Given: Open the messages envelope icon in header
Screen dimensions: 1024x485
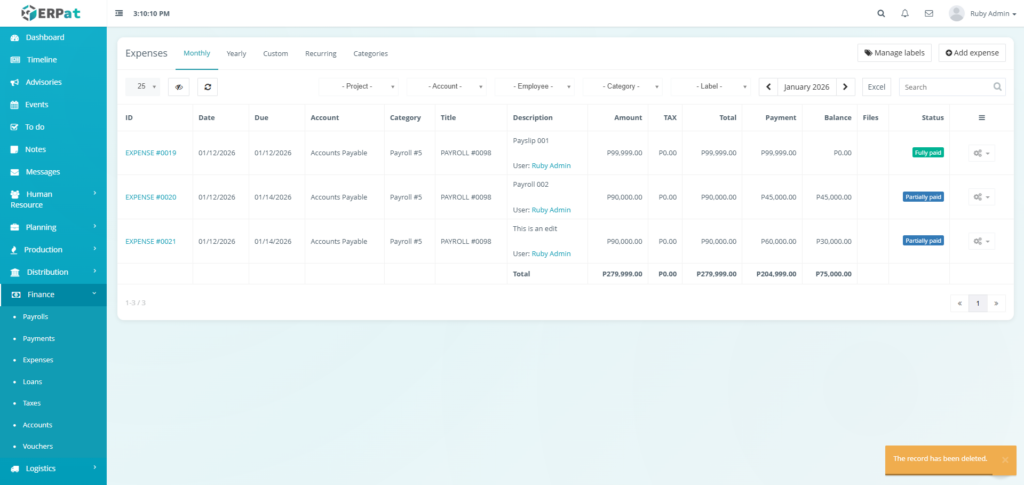Looking at the screenshot, I should [929, 14].
